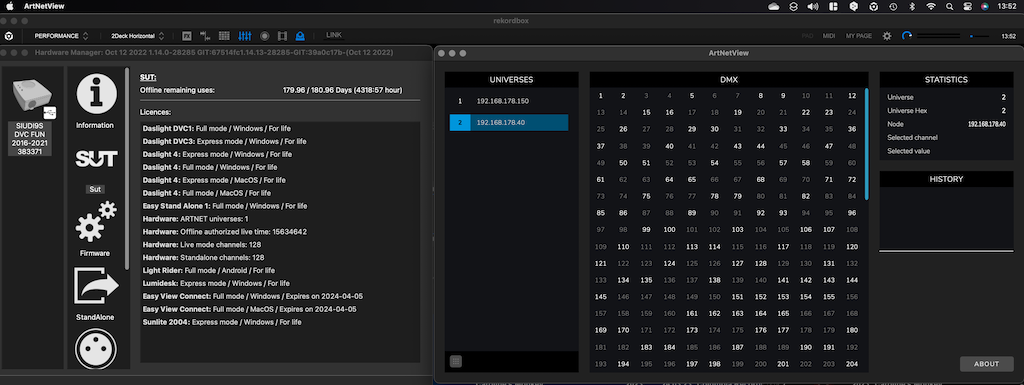The height and width of the screenshot is (385, 1024).
Task: Click the DMX channel grid scrollbar
Action: (x=867, y=144)
